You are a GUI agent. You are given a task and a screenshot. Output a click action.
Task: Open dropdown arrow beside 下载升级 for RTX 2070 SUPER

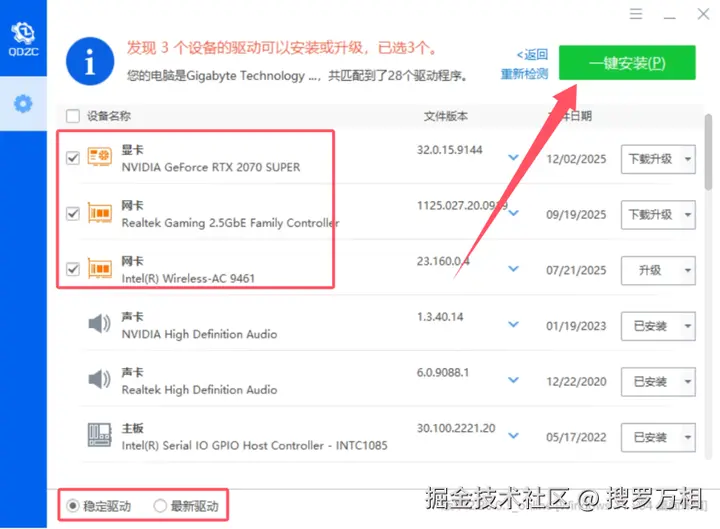tap(687, 159)
